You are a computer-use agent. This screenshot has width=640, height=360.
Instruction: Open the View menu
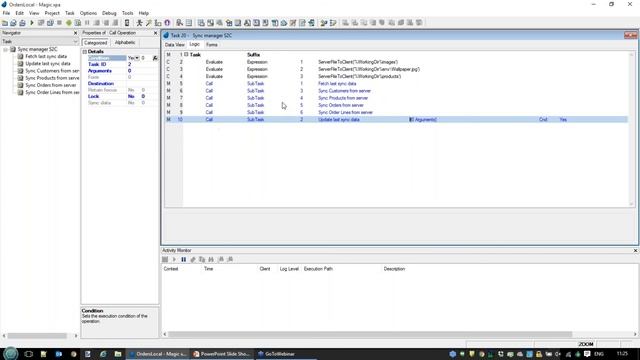coord(34,13)
